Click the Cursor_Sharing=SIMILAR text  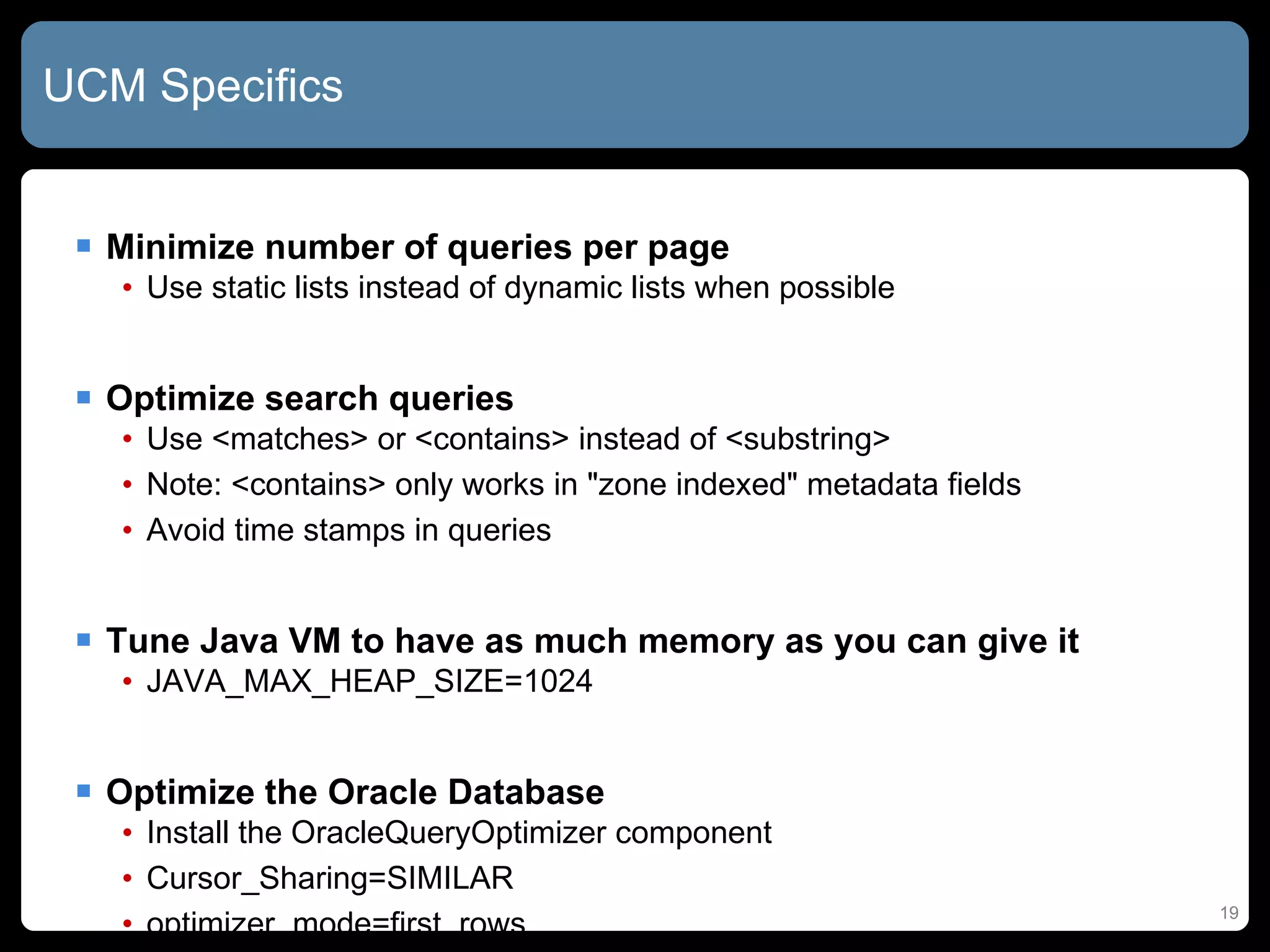tap(330, 878)
